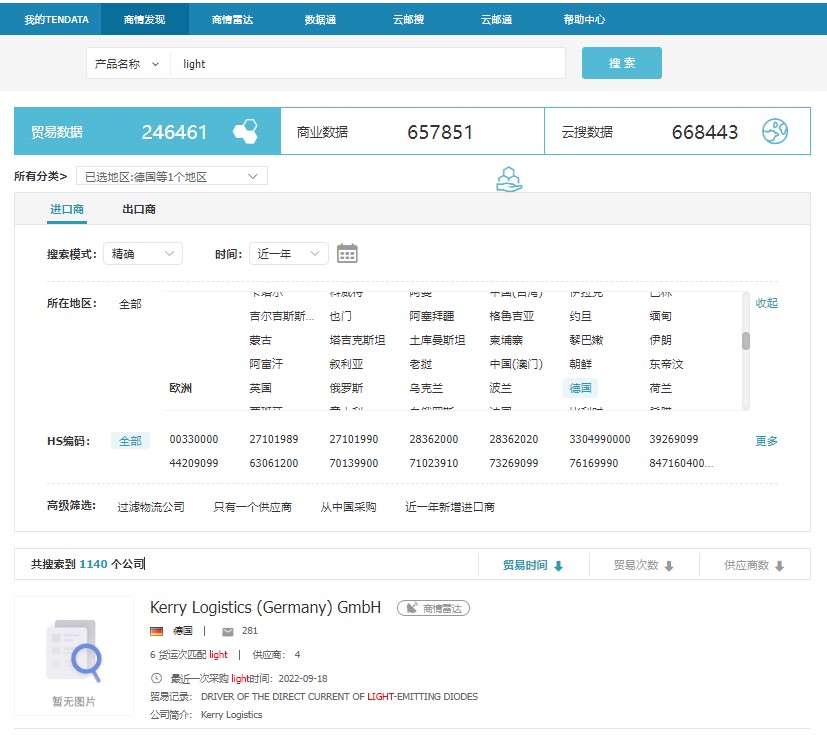Click the clock icon beside last purchase time
Image resolution: width=827 pixels, height=735 pixels.
coord(156,678)
